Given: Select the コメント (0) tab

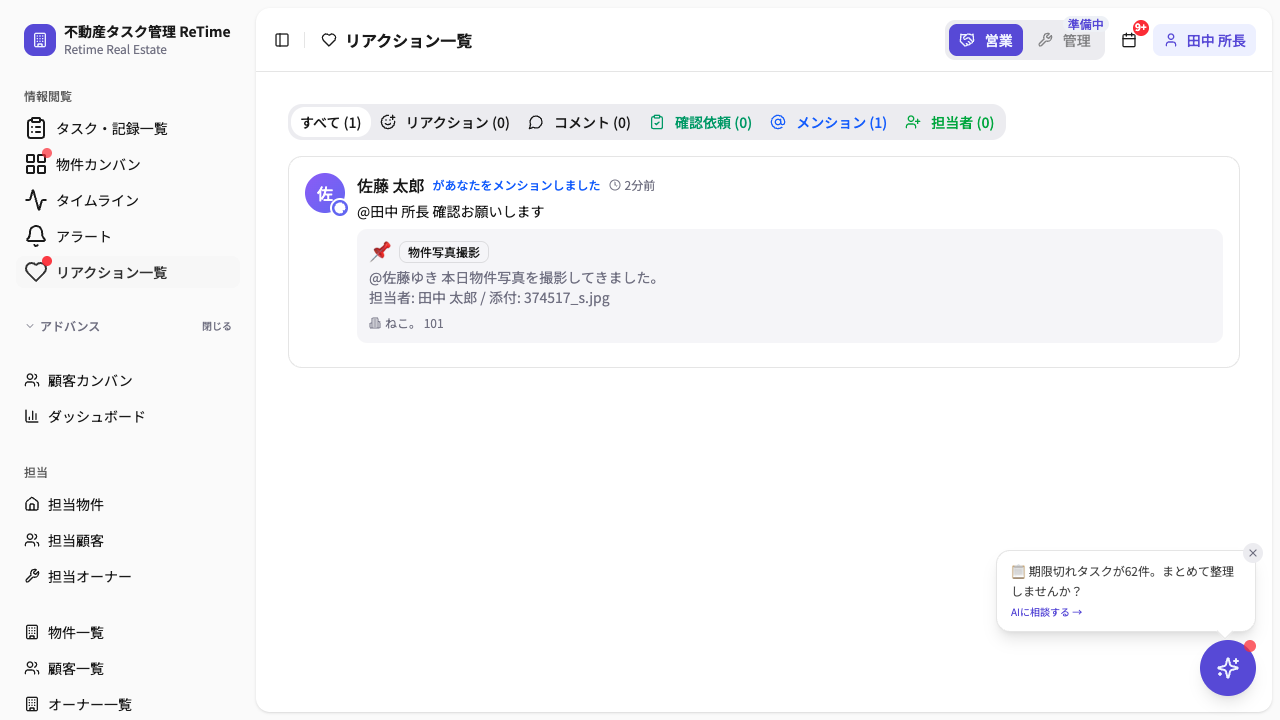Looking at the screenshot, I should [x=579, y=122].
